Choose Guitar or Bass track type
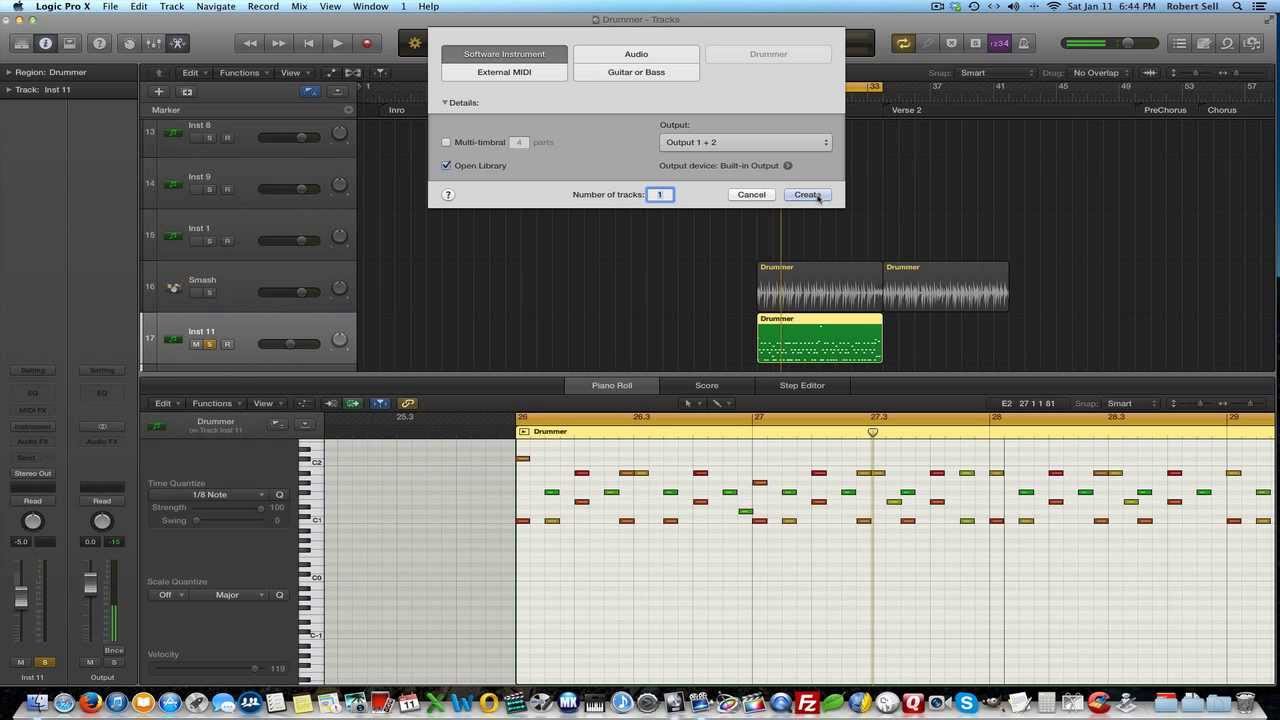Screen dimensions: 1280x720 pos(636,72)
